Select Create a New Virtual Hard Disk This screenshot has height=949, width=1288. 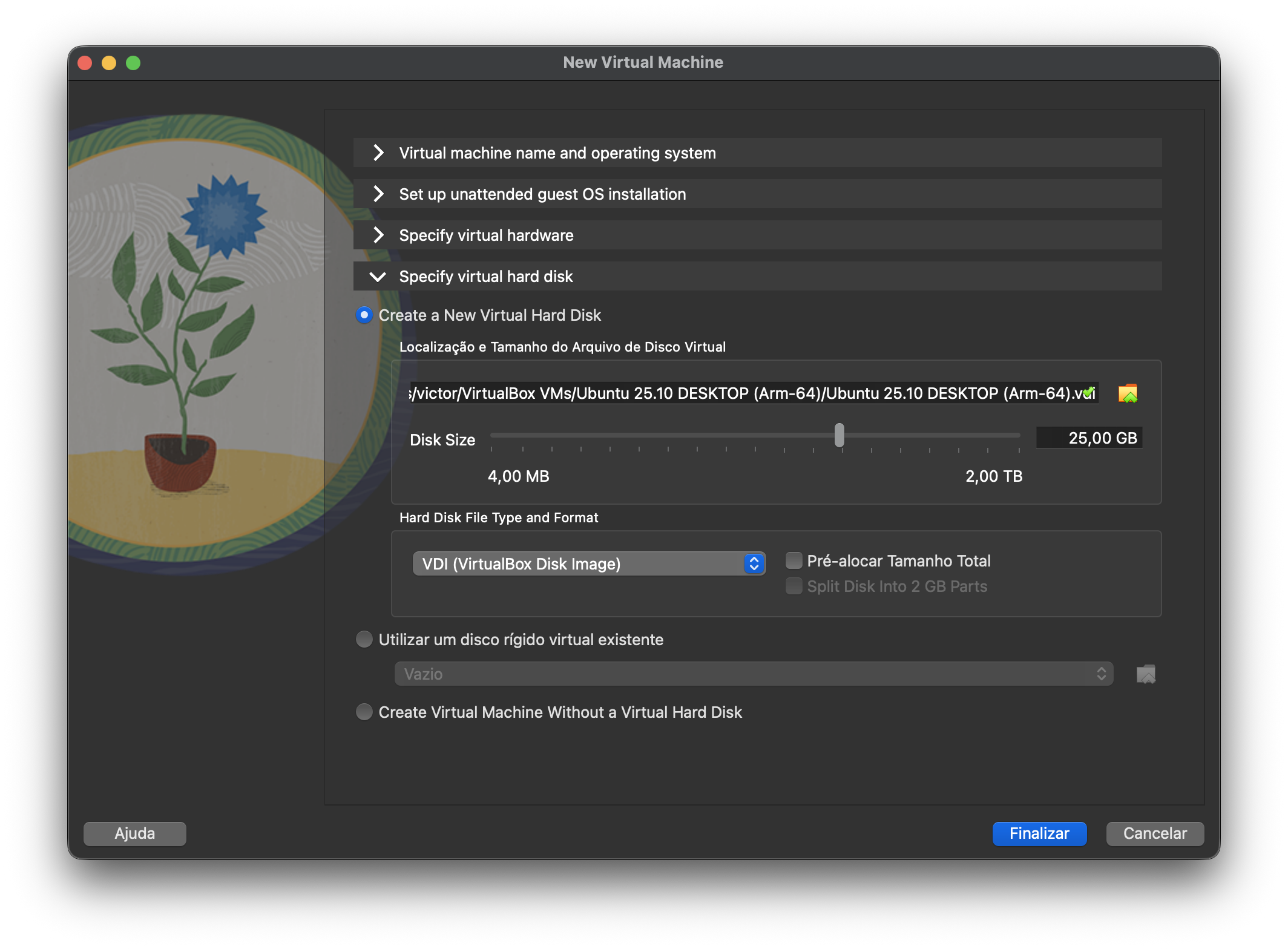coord(364,315)
